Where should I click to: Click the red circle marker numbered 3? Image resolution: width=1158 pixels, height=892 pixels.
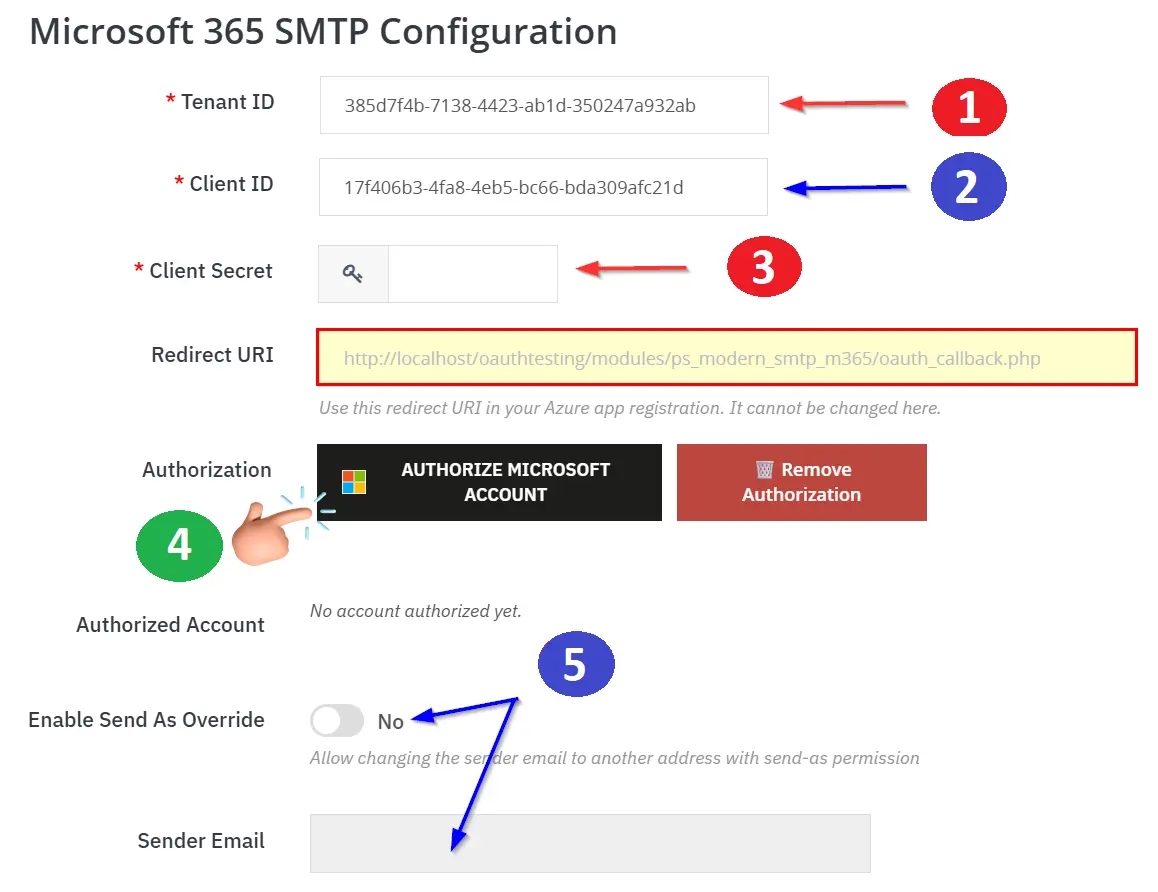[x=763, y=268]
